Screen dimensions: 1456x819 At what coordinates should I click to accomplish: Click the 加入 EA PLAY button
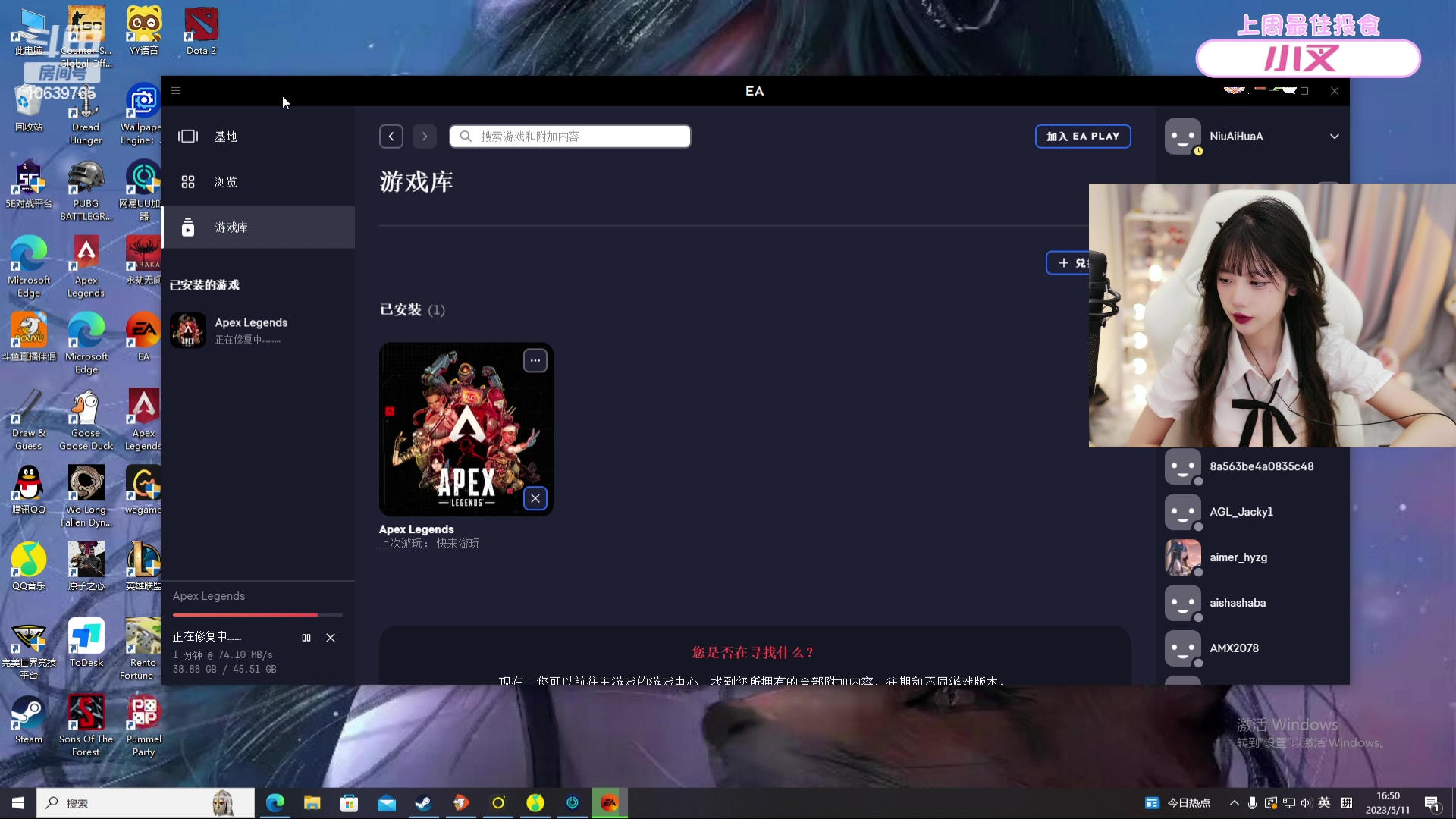pos(1083,136)
